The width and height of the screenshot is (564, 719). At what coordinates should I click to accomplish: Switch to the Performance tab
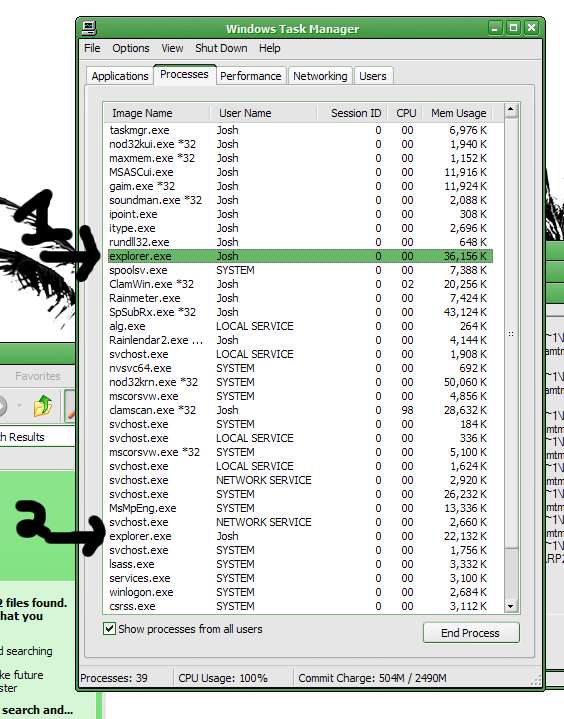(x=251, y=76)
